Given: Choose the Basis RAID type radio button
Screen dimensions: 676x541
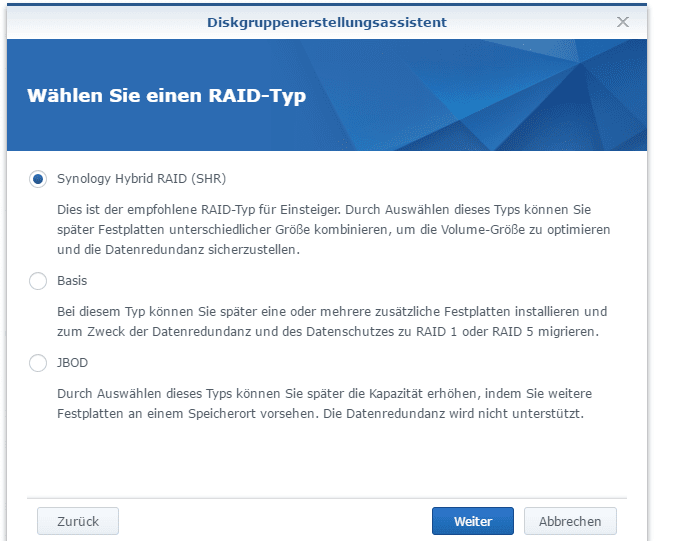Looking at the screenshot, I should (x=38, y=281).
